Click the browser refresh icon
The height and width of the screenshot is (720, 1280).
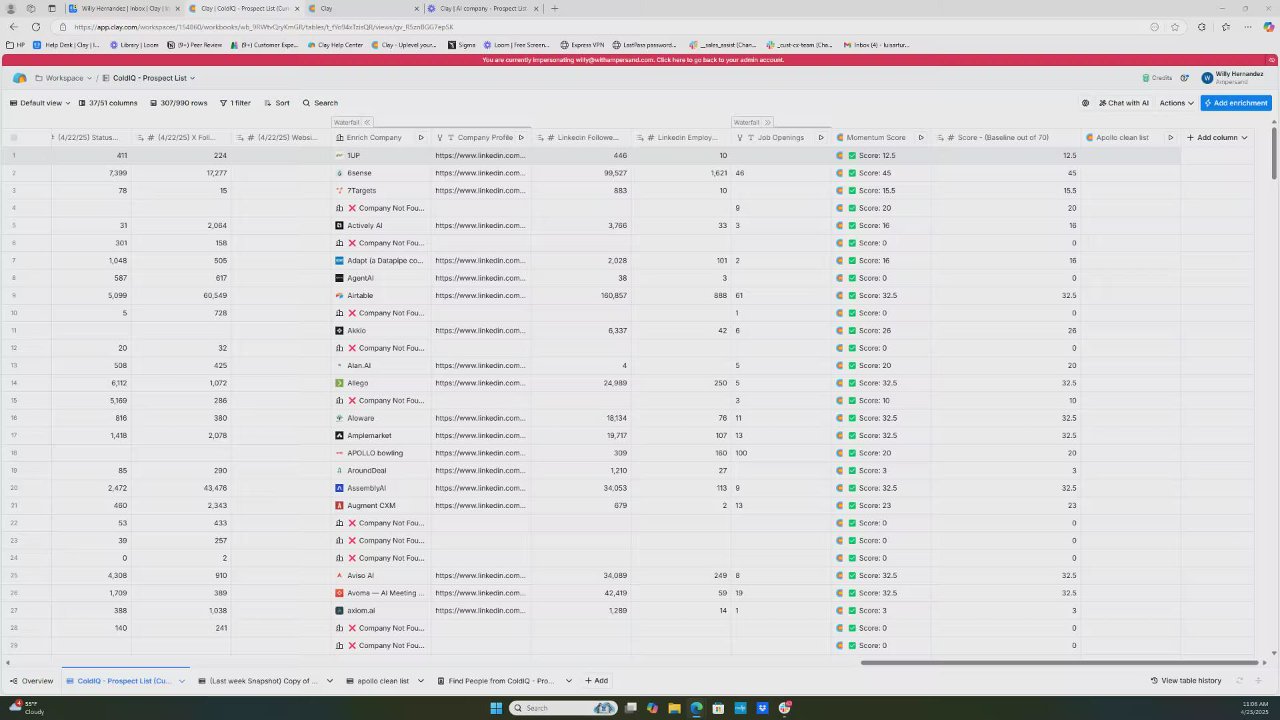click(36, 27)
